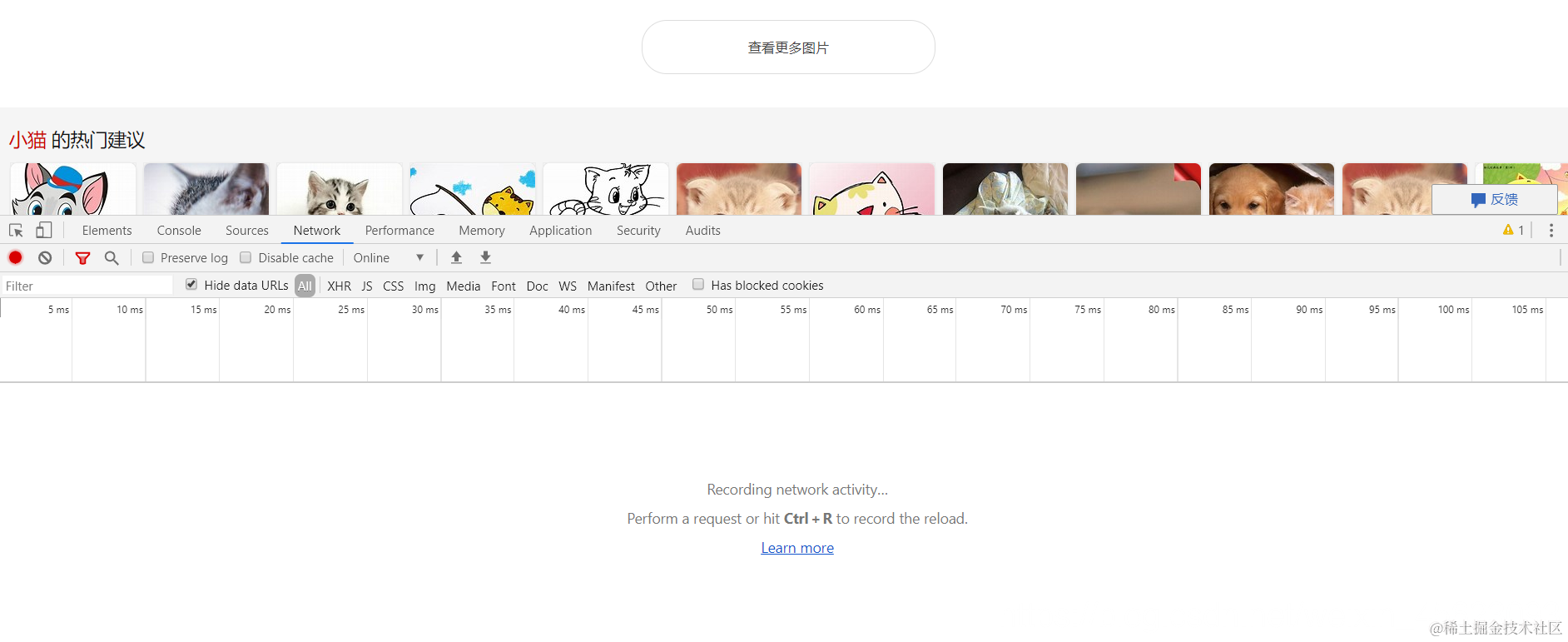
Task: Click the 反馈 feedback button
Action: (1495, 200)
